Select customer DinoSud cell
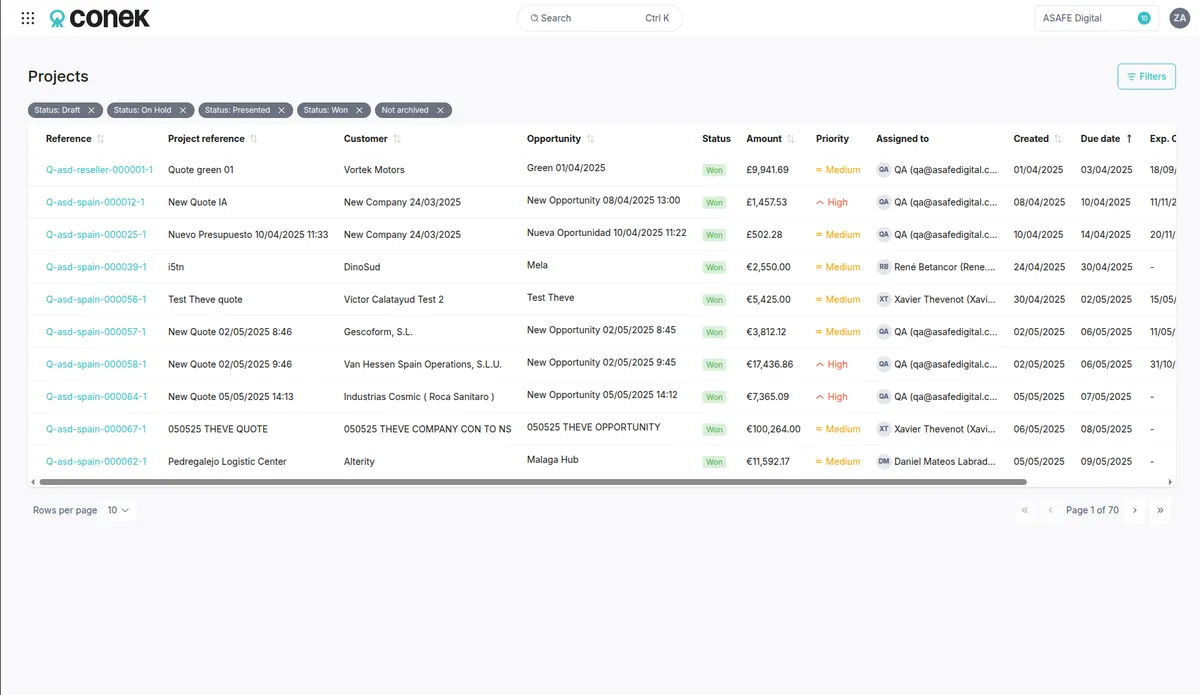 click(x=362, y=267)
